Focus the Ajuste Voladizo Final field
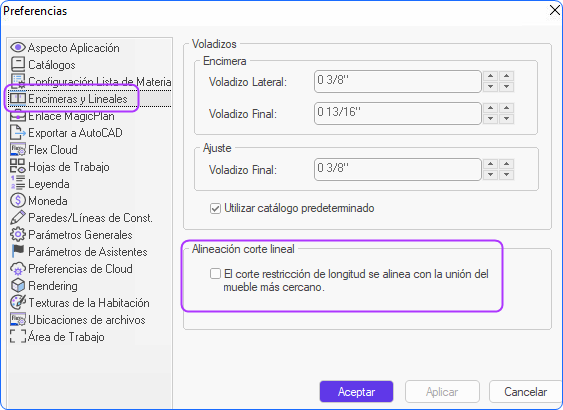563x410 pixels. coord(397,169)
